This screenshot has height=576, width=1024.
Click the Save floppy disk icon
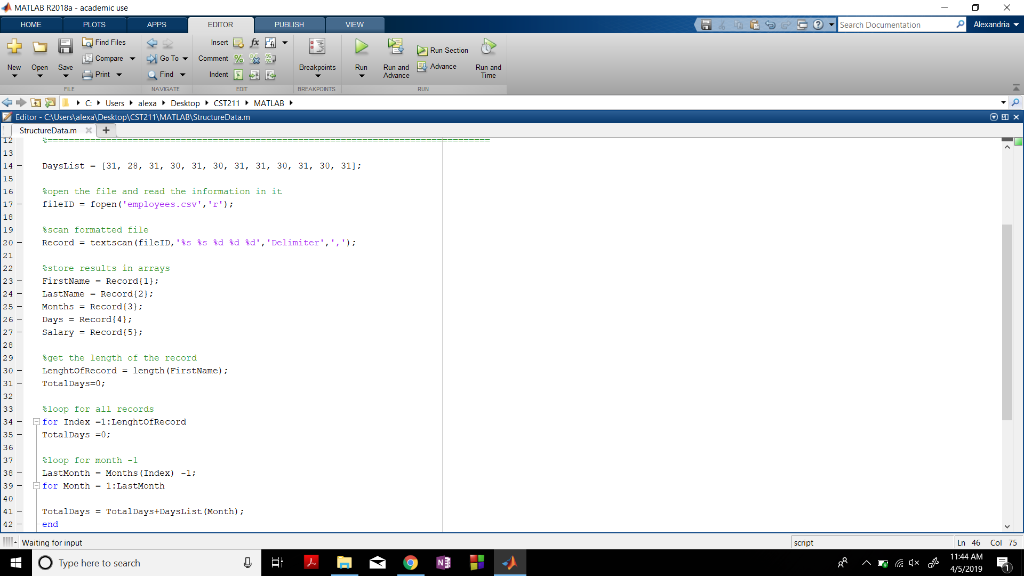[x=65, y=47]
